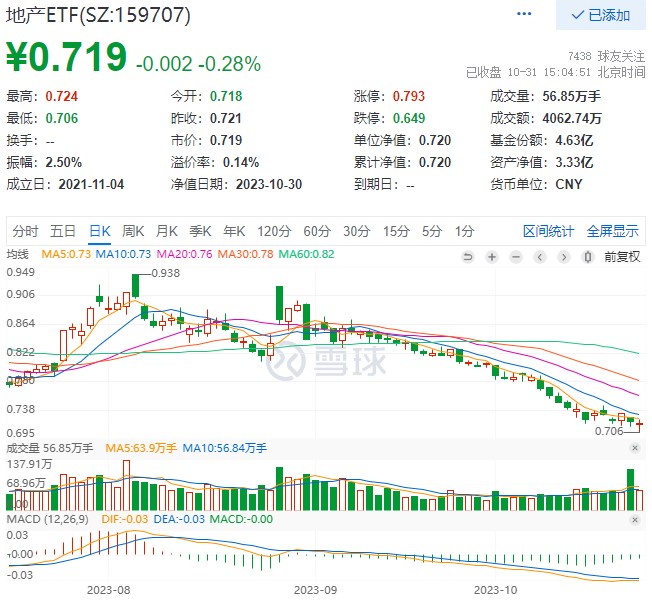Open 区间统计 range statistics
652x600 pixels.
click(548, 231)
